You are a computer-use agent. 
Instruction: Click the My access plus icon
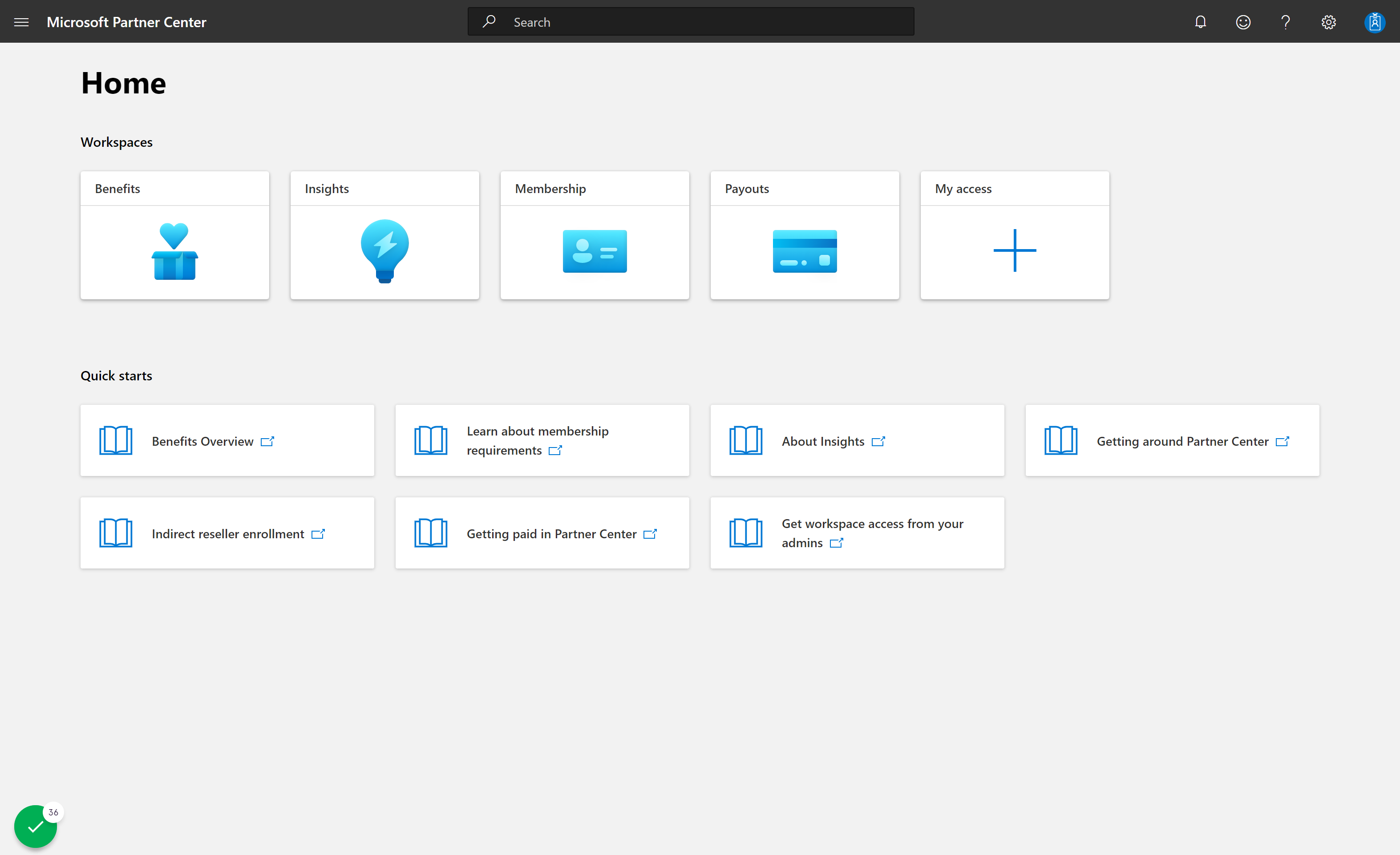pyautogui.click(x=1014, y=250)
